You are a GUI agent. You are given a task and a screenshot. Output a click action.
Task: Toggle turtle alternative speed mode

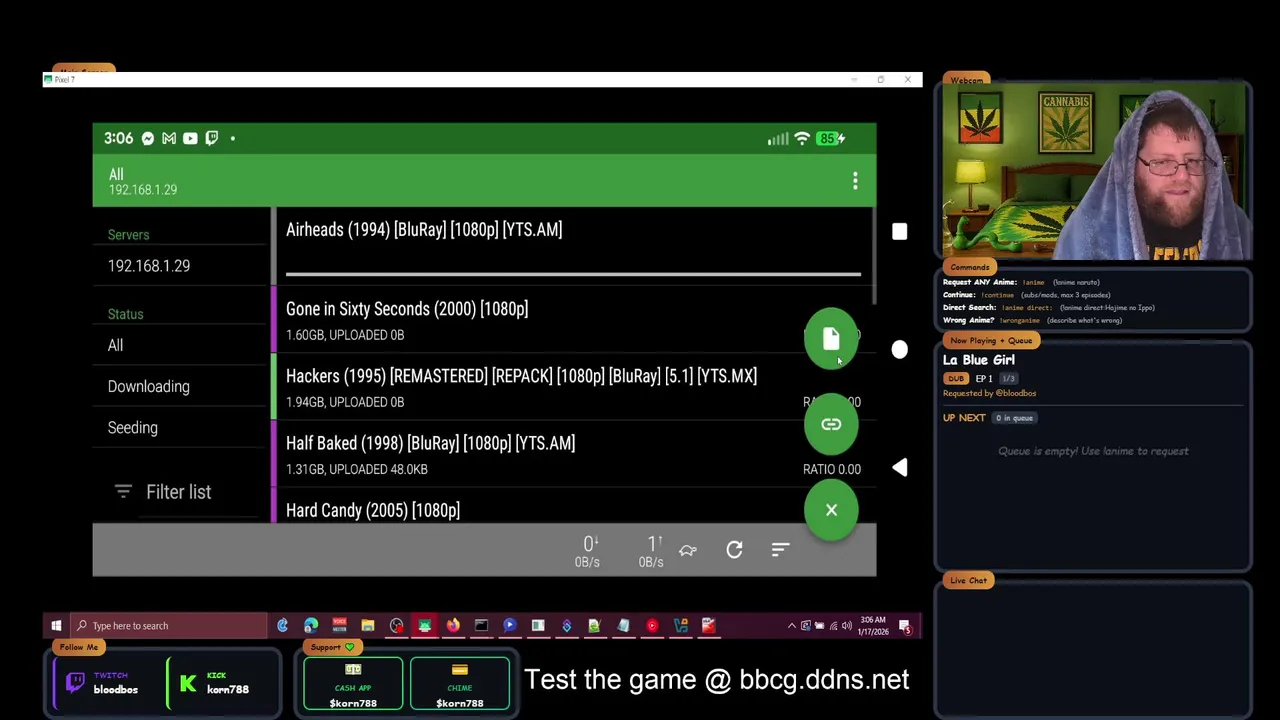(x=688, y=550)
